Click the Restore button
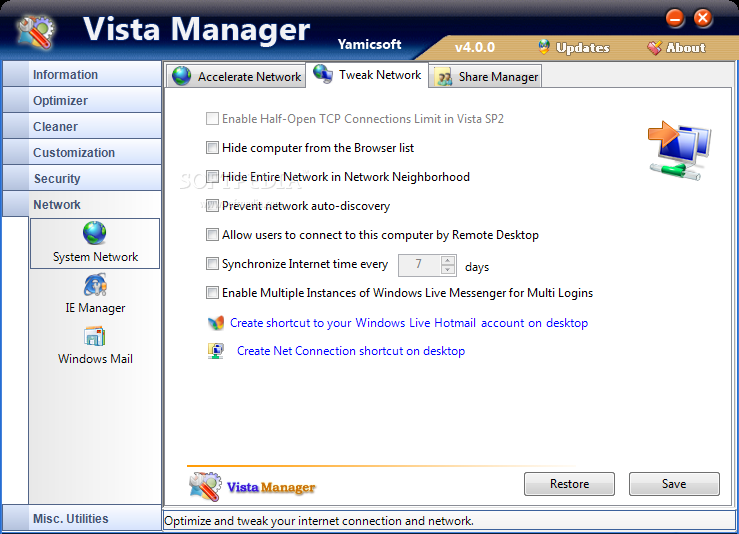 pyautogui.click(x=569, y=484)
